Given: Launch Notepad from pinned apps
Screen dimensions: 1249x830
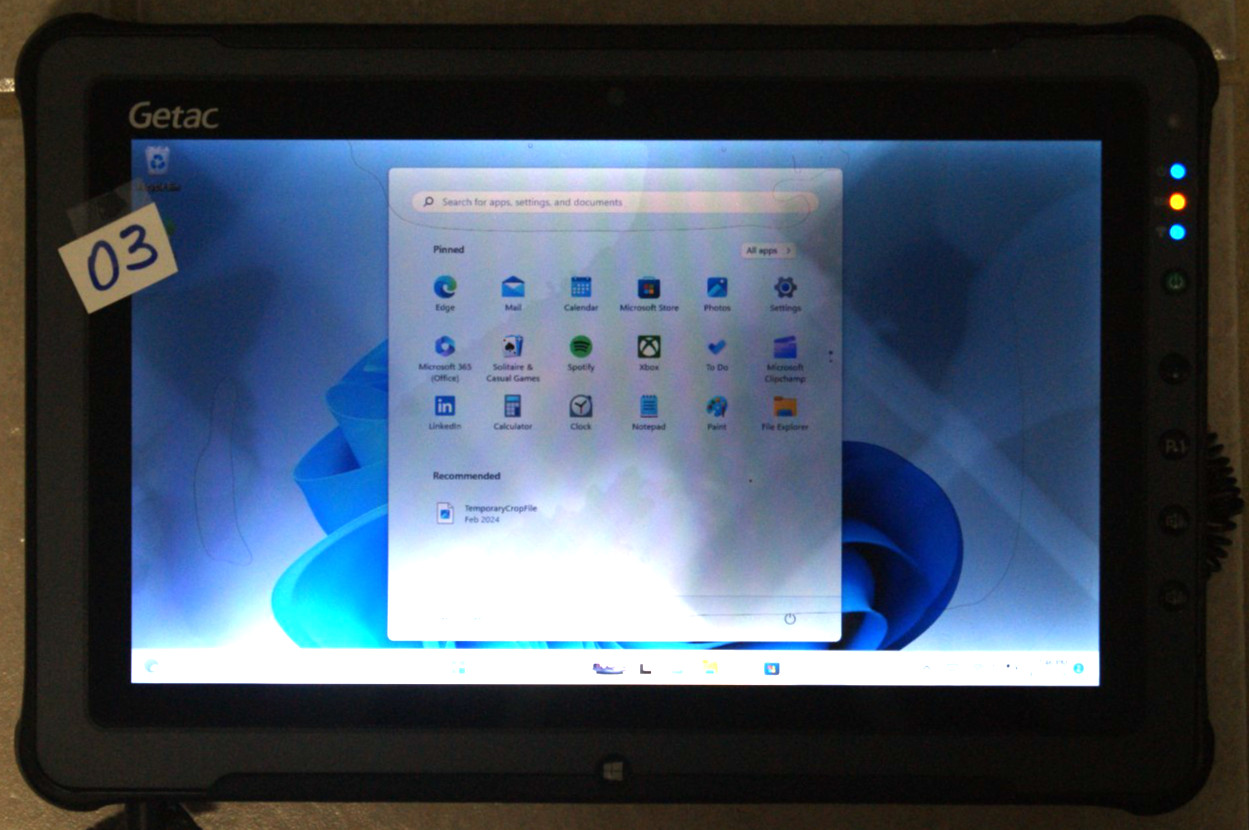Looking at the screenshot, I should [649, 412].
